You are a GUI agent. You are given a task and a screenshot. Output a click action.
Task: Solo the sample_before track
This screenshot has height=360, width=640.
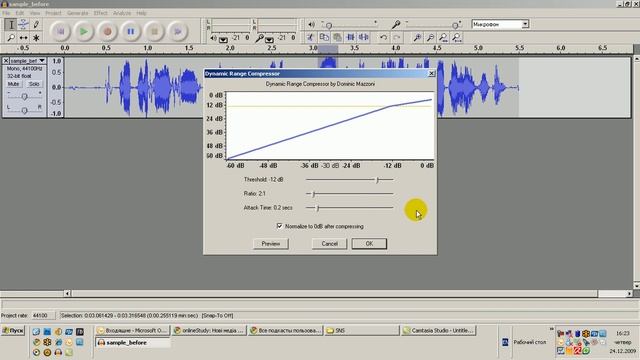coord(34,84)
